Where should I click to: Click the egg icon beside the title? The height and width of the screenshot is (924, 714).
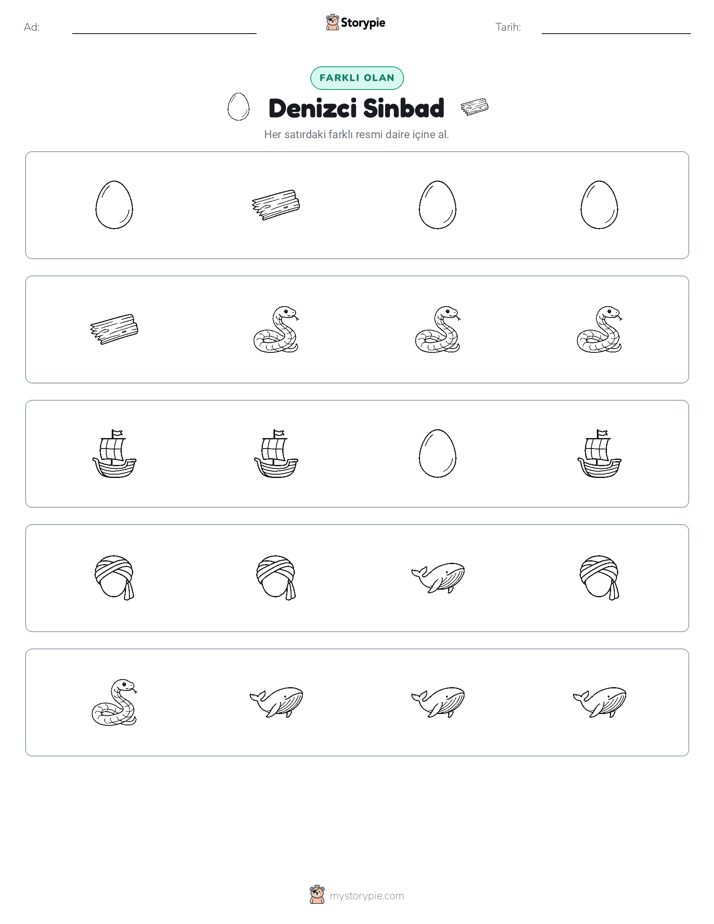[239, 107]
